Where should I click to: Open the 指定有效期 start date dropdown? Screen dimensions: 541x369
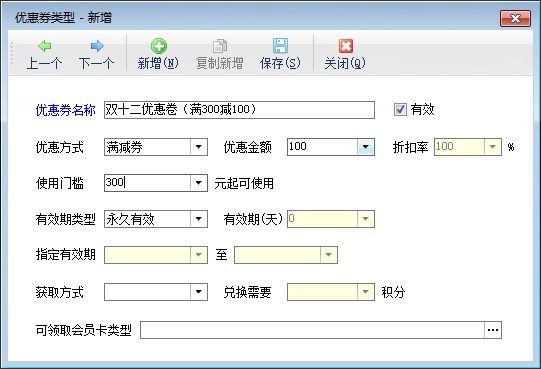click(x=198, y=255)
